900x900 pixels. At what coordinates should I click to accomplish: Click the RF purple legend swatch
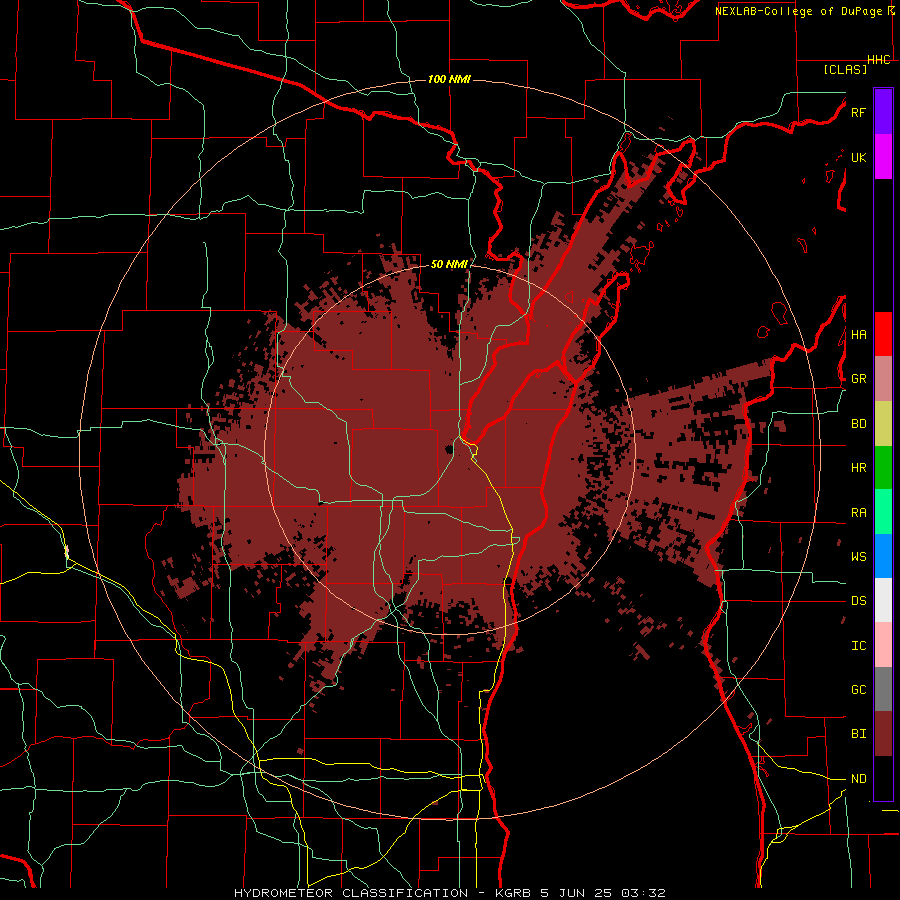coord(883,112)
